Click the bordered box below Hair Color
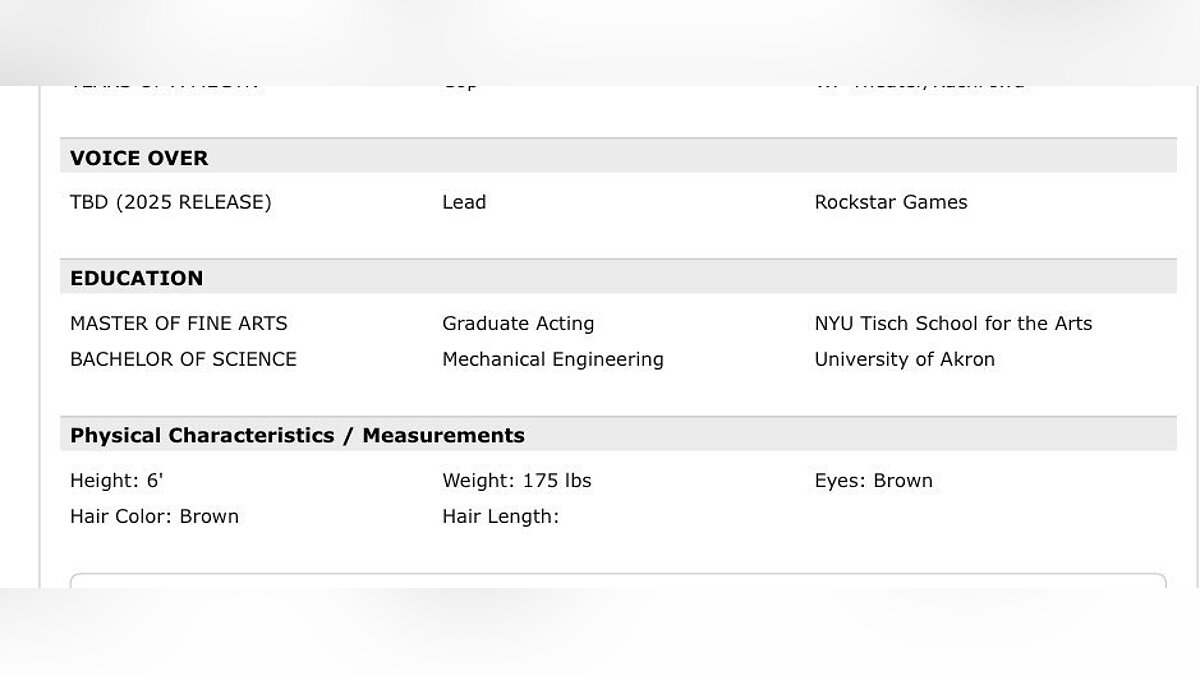 tap(617, 581)
